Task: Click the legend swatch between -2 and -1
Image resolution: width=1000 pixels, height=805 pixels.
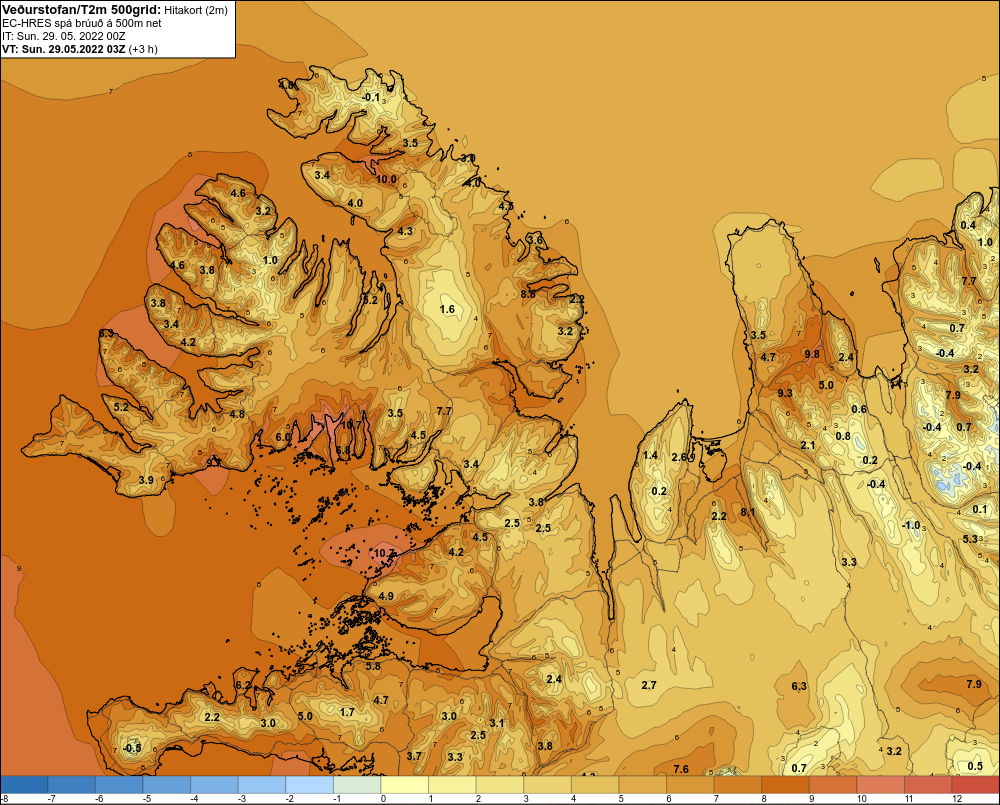Action: pos(309,785)
